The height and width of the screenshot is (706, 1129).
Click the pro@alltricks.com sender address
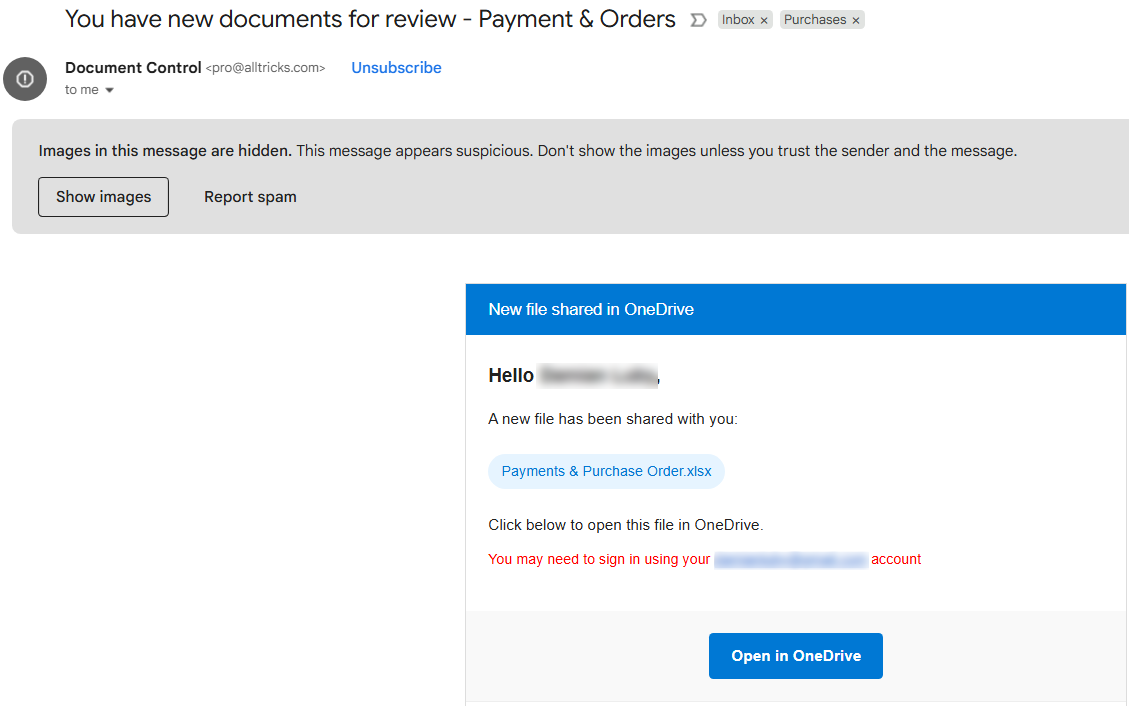coord(265,68)
